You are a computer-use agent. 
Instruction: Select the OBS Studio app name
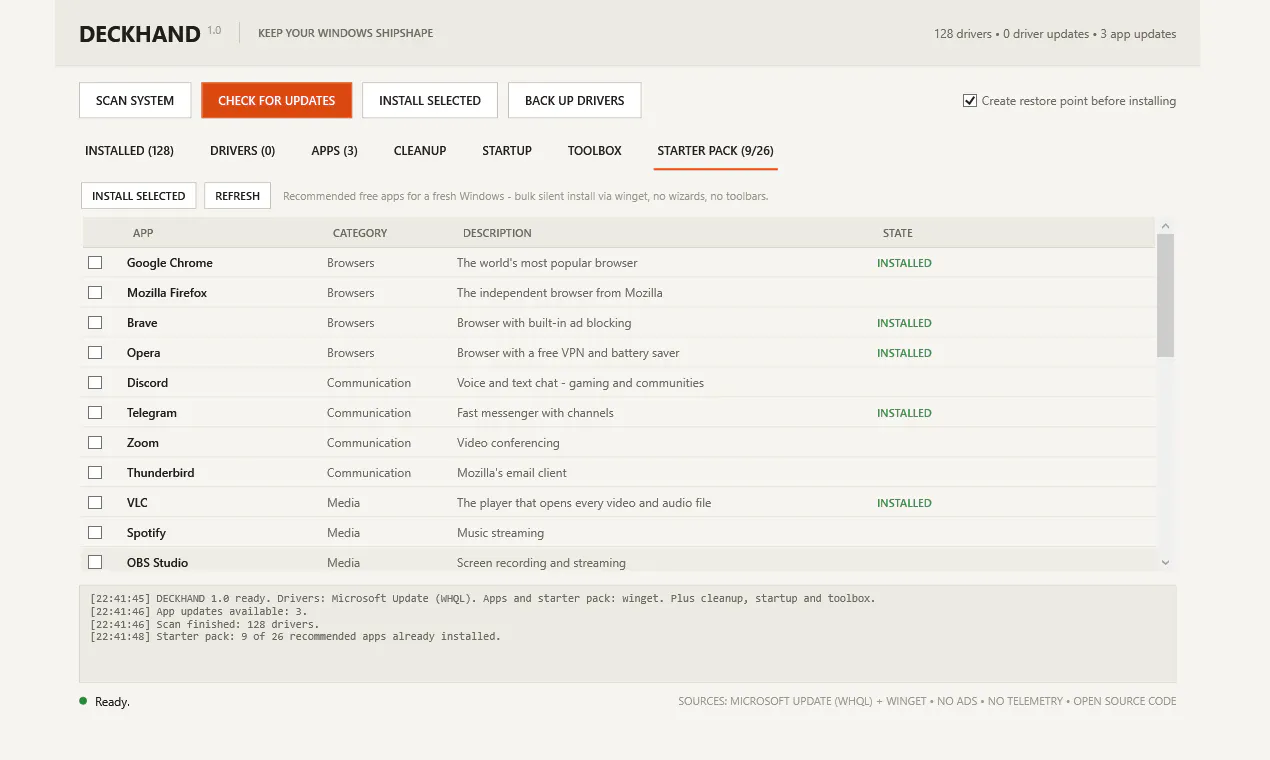tap(157, 563)
